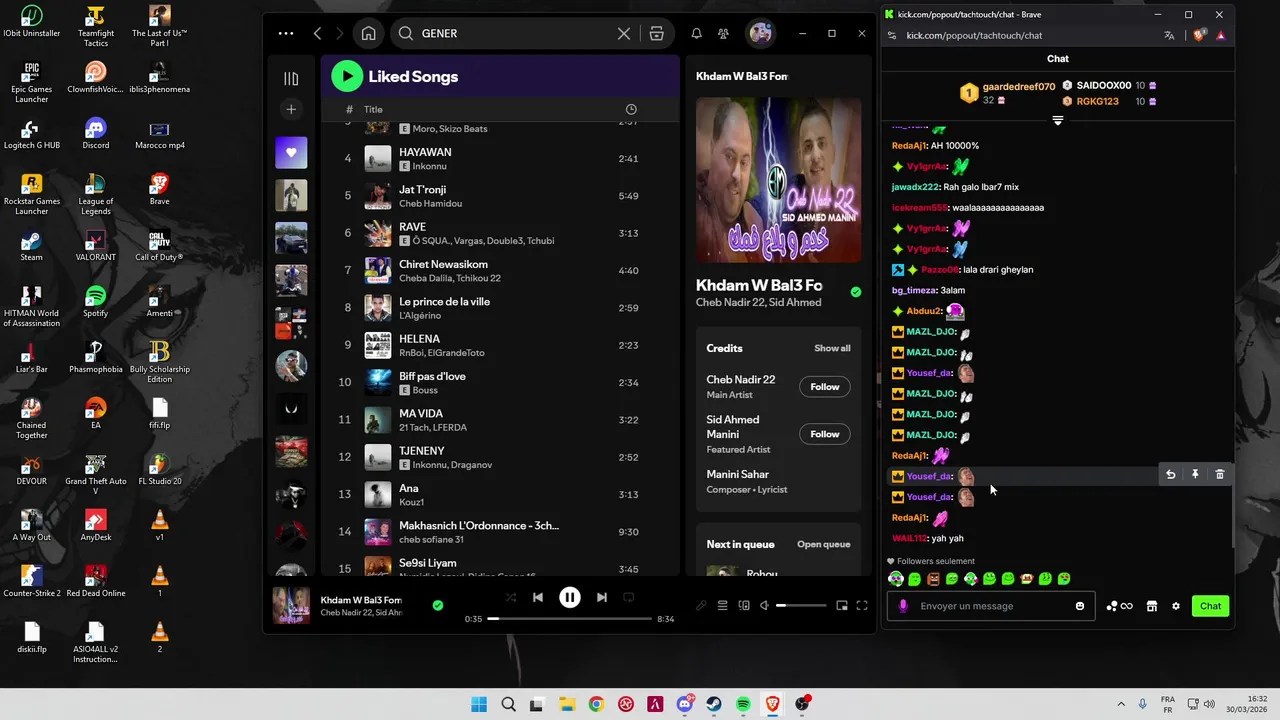This screenshot has height=720, width=1280.
Task: Go to previous track
Action: pos(538,597)
